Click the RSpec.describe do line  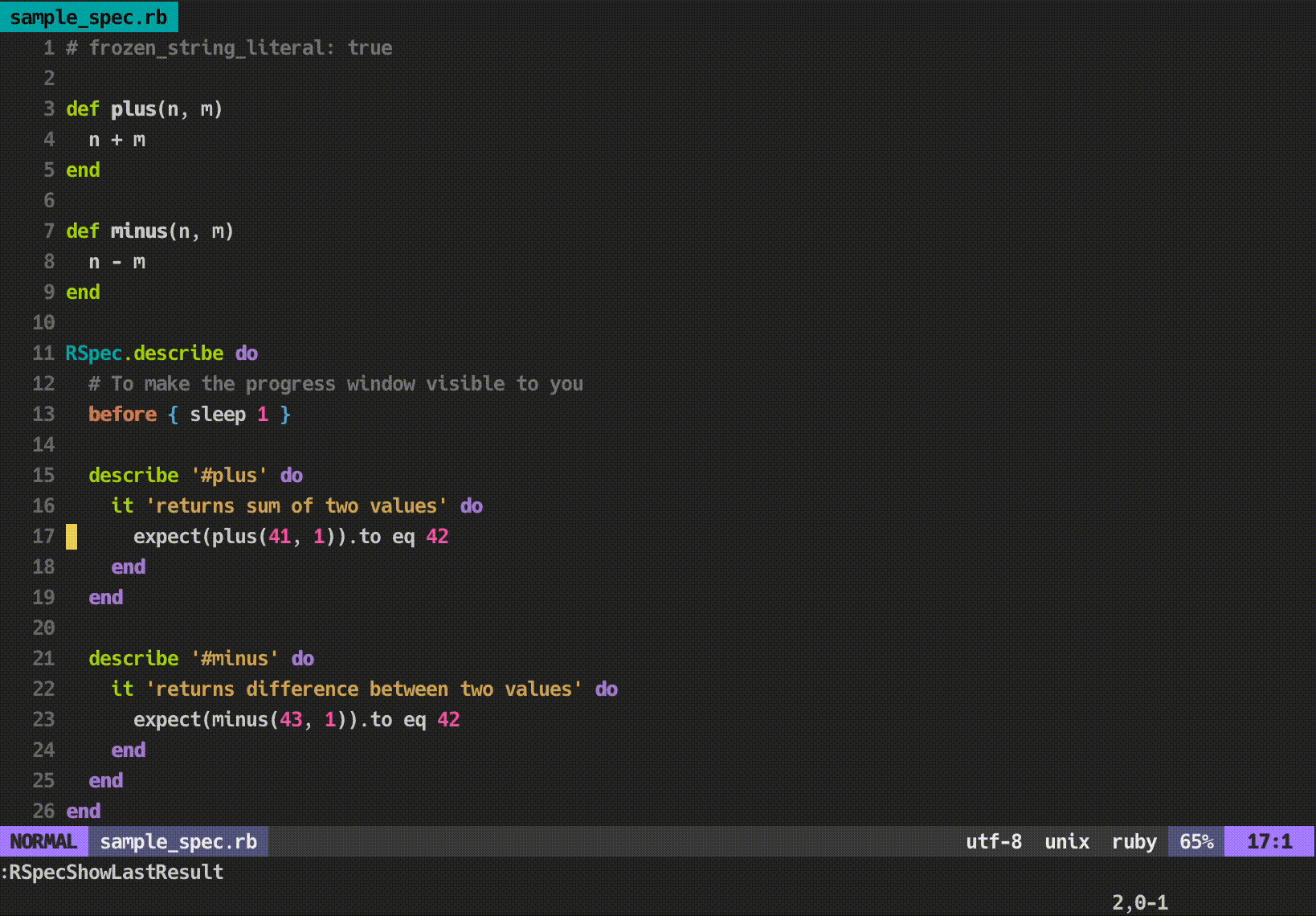[161, 353]
